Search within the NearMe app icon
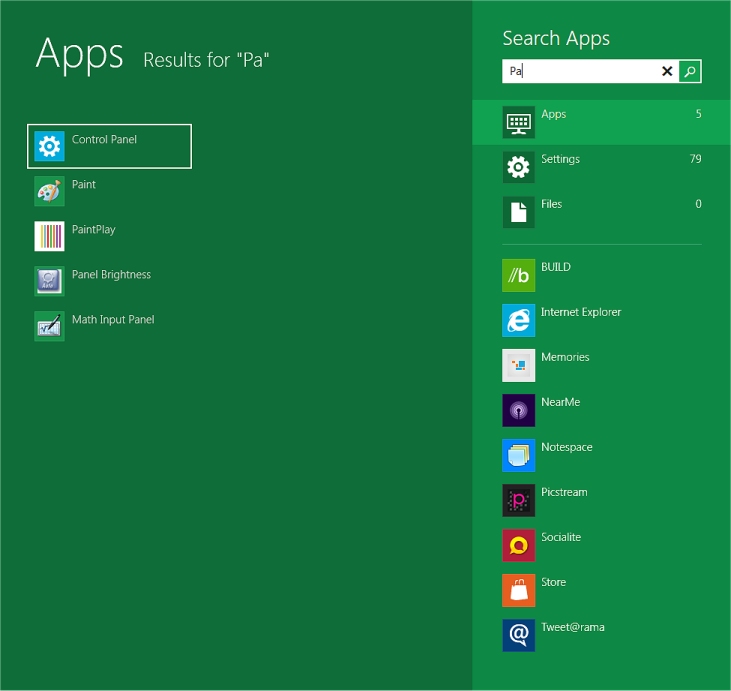The image size is (731, 691). [518, 410]
